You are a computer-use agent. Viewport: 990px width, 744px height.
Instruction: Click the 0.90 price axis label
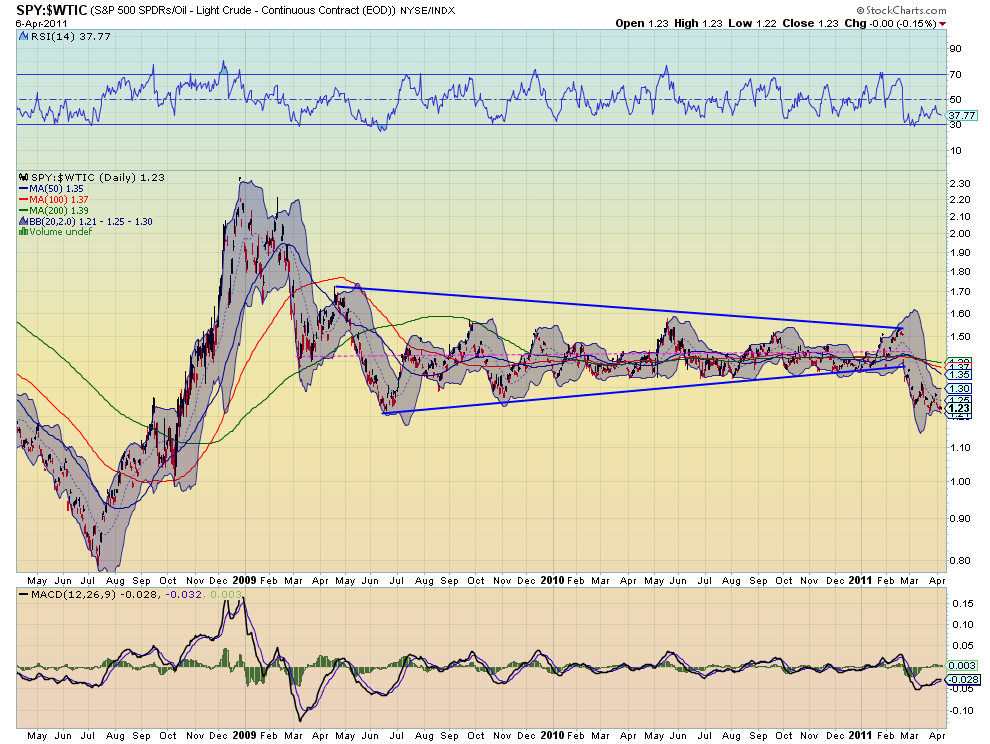coord(960,519)
